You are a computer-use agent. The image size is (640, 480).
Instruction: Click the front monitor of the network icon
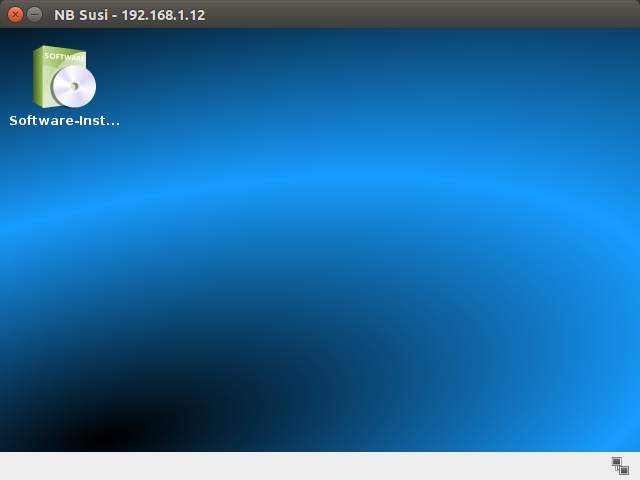tap(624, 470)
